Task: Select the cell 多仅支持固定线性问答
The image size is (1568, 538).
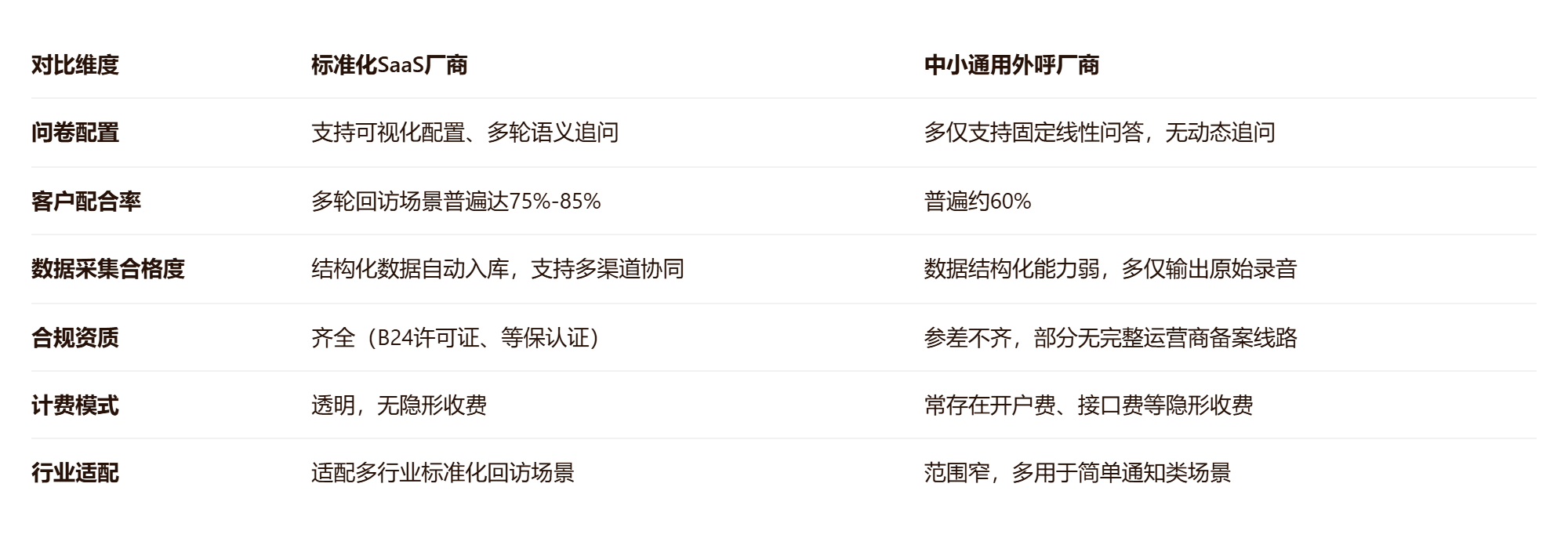Action: (1099, 133)
